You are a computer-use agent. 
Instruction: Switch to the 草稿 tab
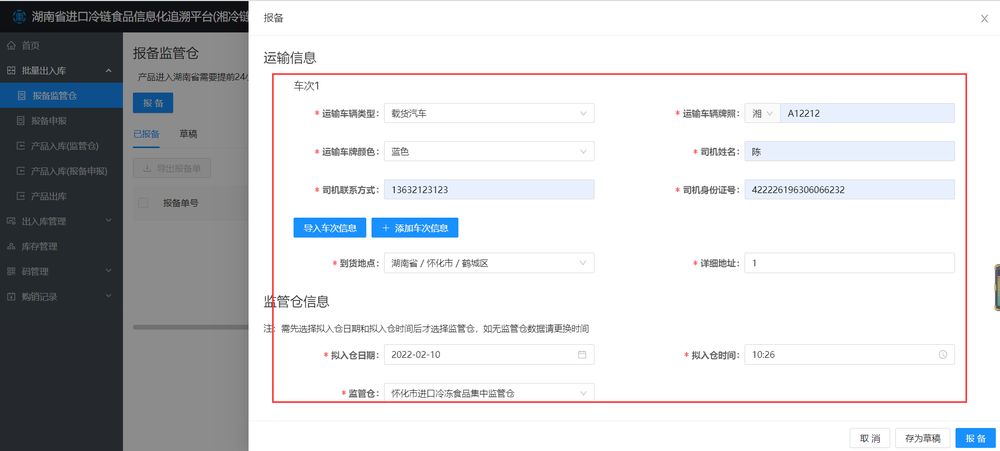click(188, 134)
